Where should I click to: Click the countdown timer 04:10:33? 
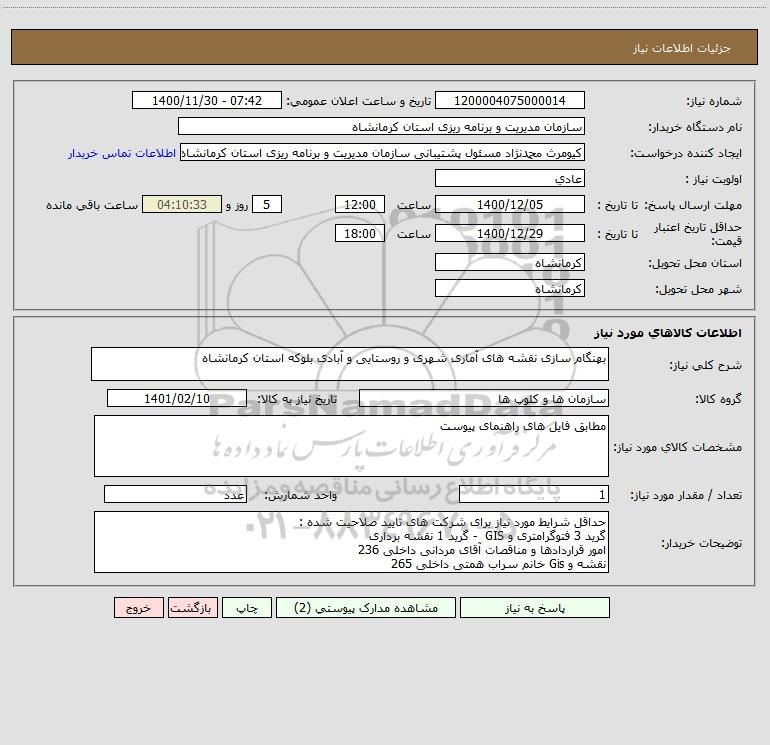182,204
